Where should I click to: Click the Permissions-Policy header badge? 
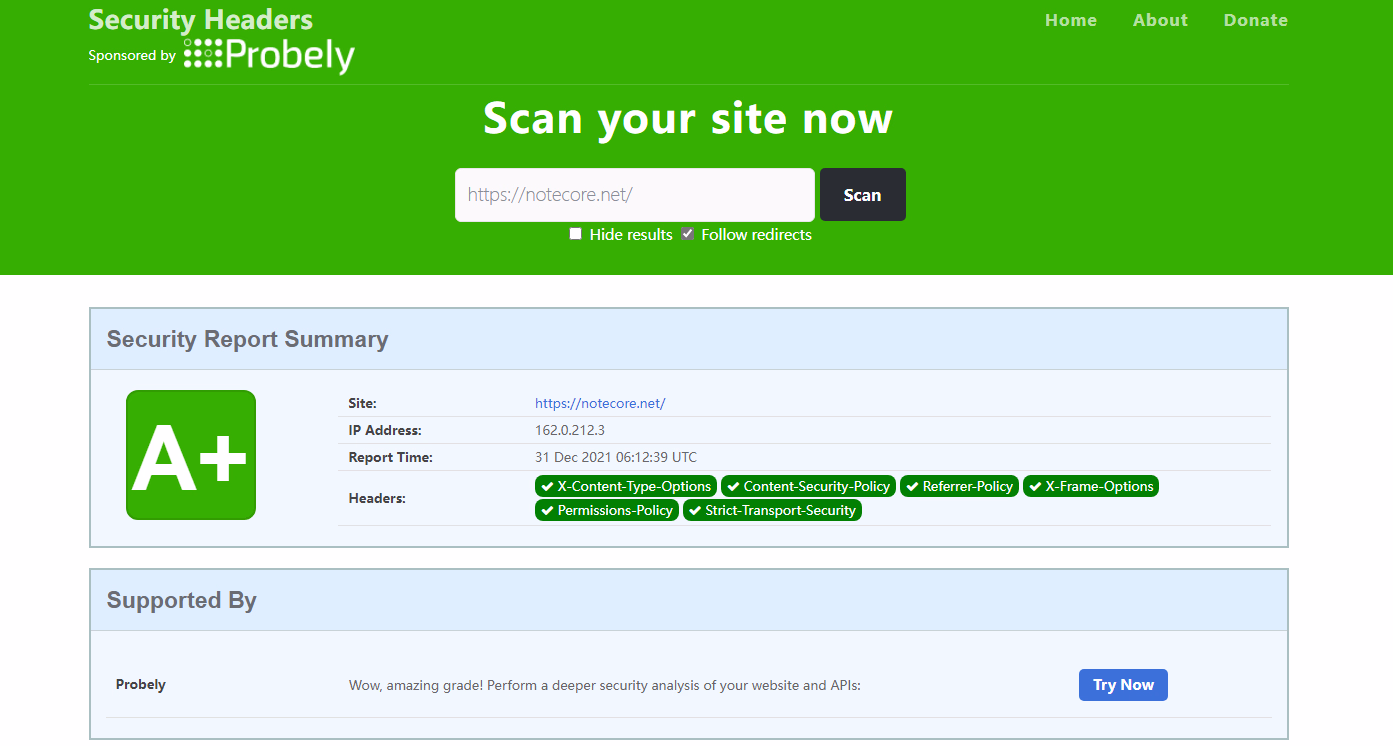pos(607,511)
